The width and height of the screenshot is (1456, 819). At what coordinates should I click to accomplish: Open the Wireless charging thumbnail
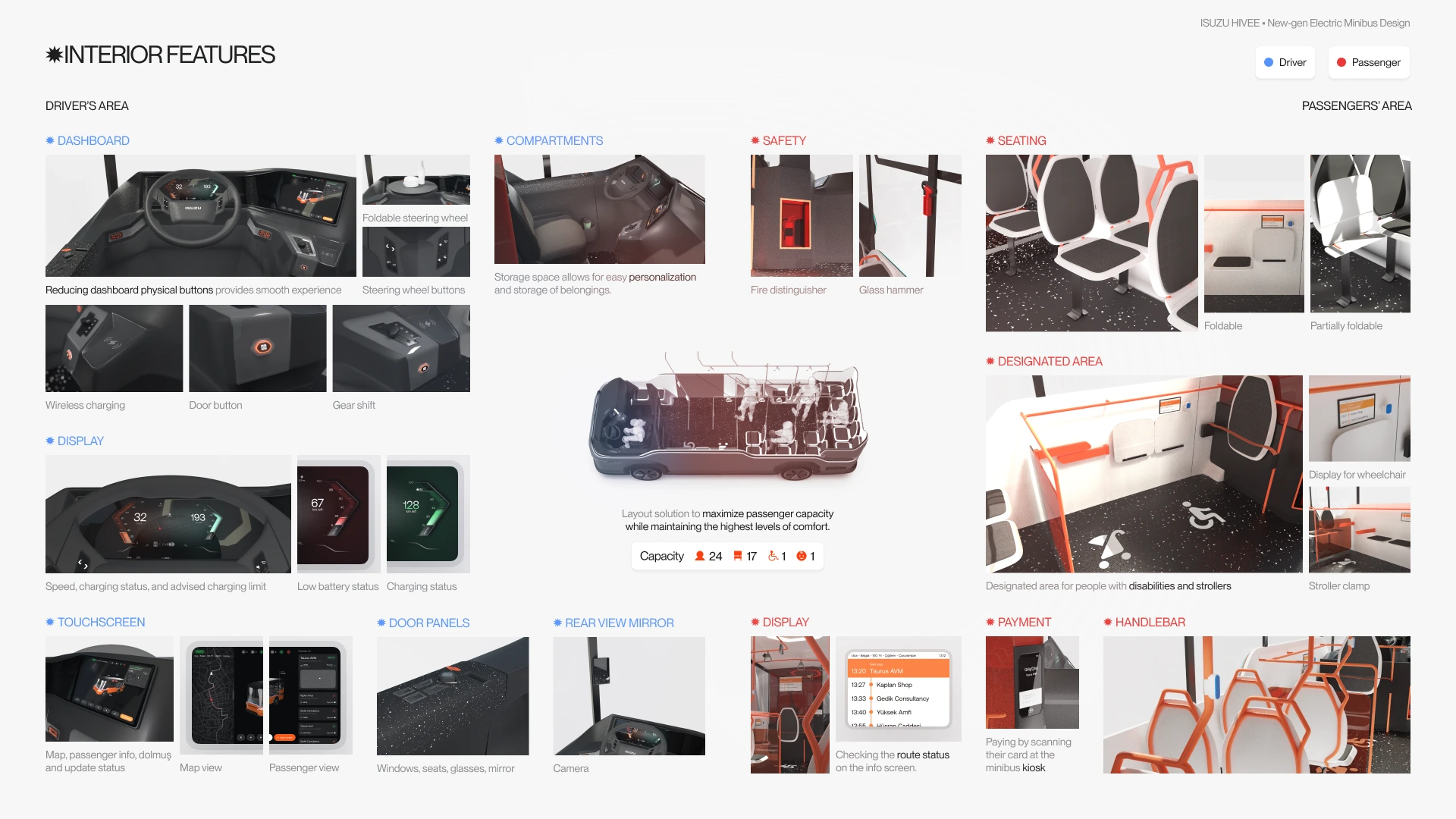click(x=114, y=349)
